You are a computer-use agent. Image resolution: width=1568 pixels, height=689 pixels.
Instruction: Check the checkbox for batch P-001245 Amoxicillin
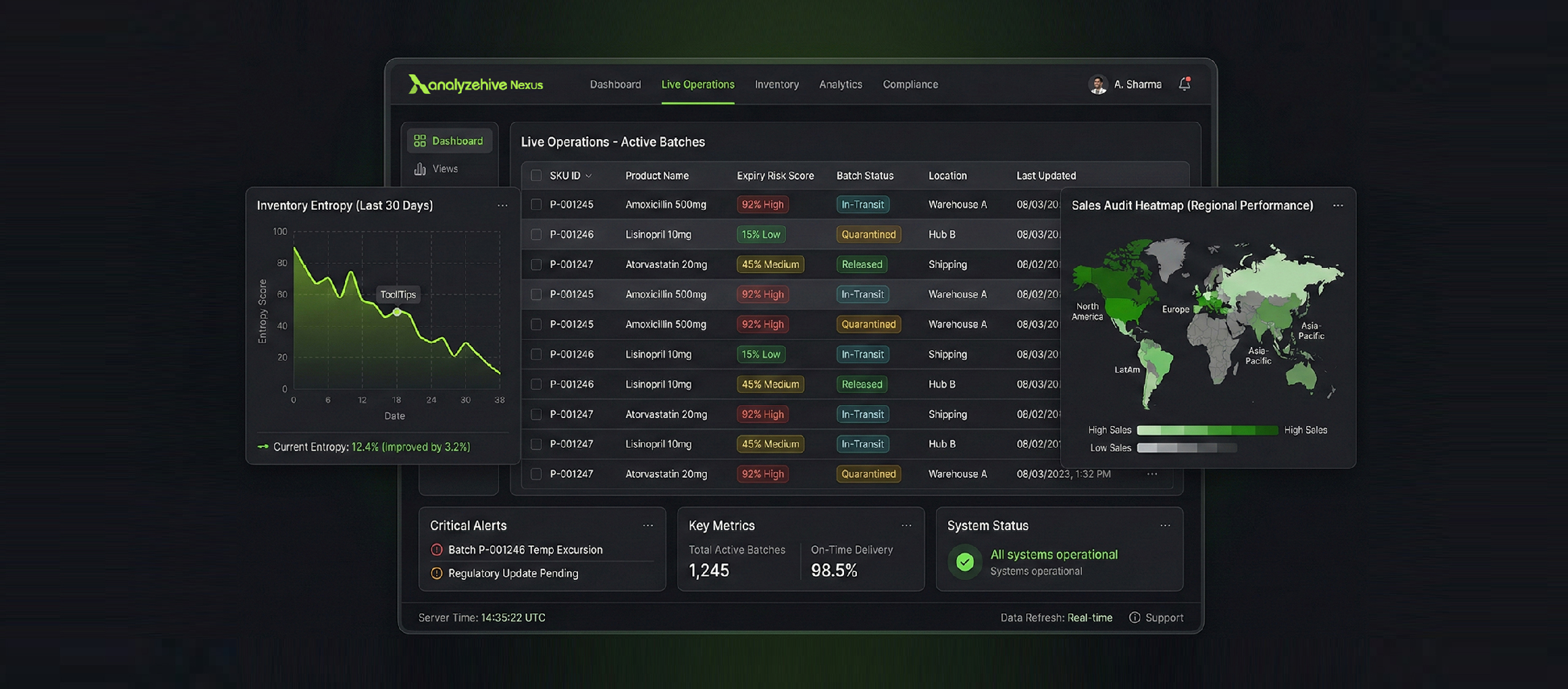pos(536,204)
